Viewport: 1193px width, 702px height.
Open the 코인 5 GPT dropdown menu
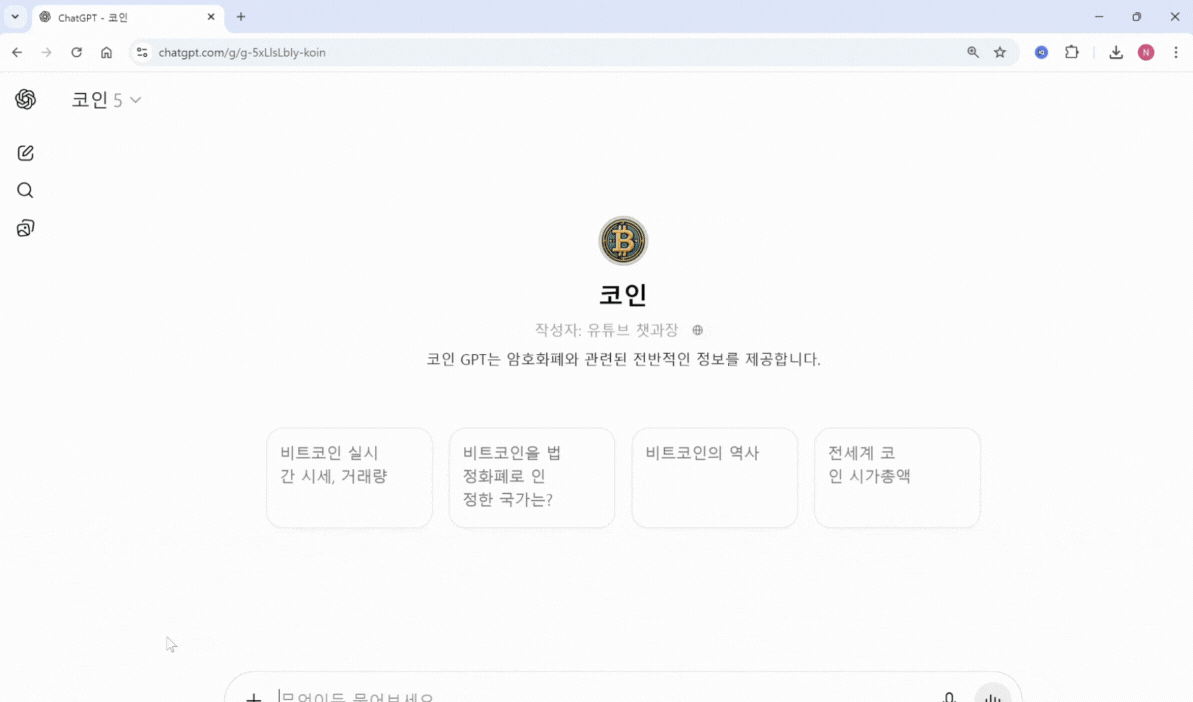pyautogui.click(x=106, y=99)
